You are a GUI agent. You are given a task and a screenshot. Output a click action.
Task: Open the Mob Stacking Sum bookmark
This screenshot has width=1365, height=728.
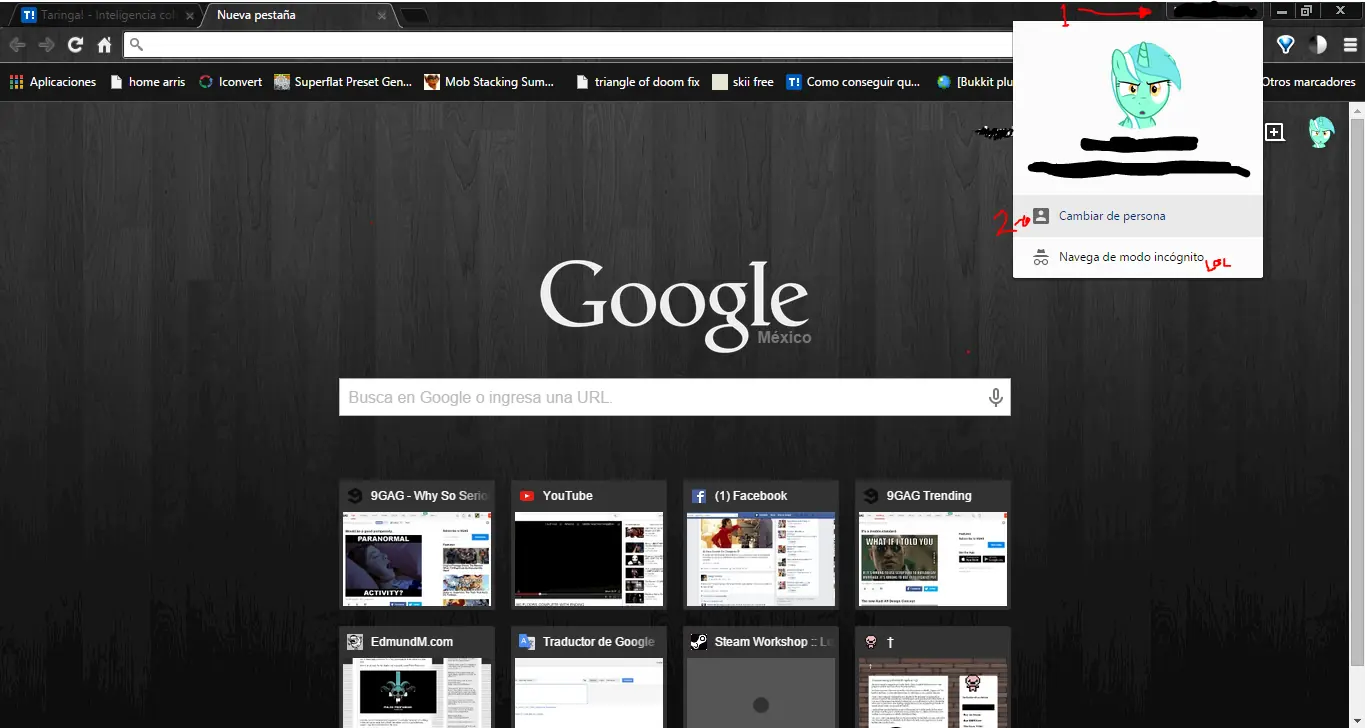click(x=489, y=82)
